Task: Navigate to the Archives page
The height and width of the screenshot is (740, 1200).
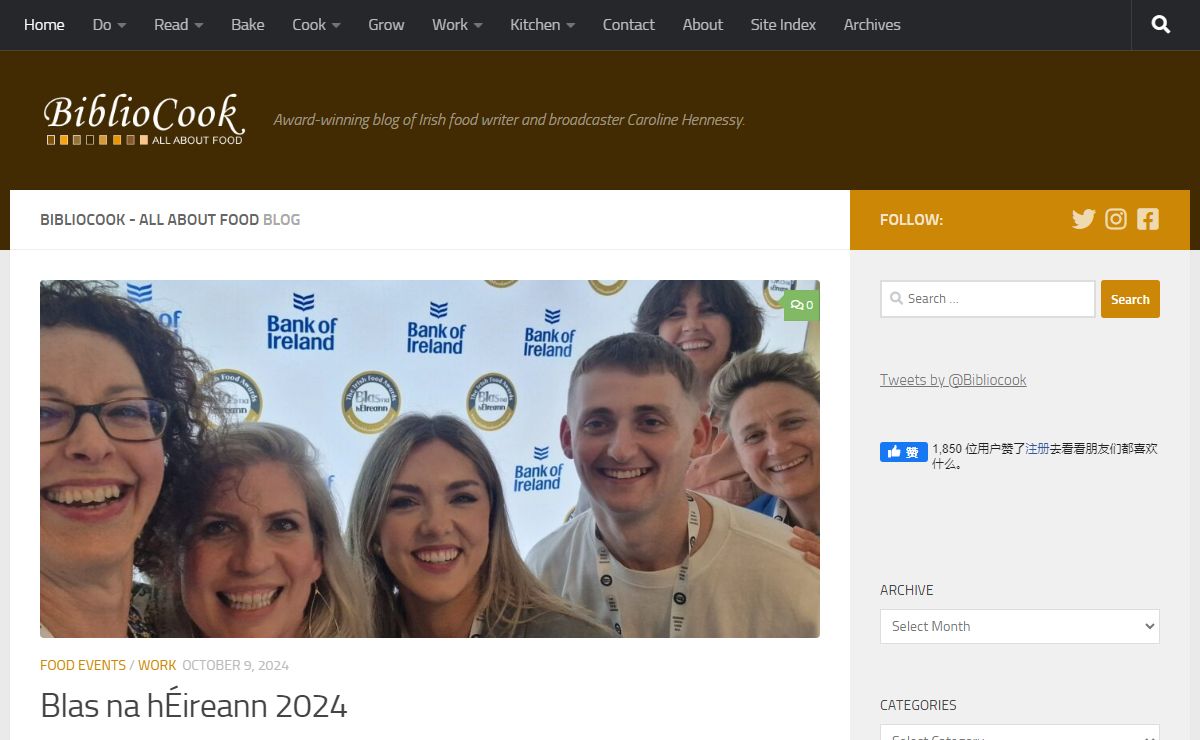Action: [x=872, y=25]
